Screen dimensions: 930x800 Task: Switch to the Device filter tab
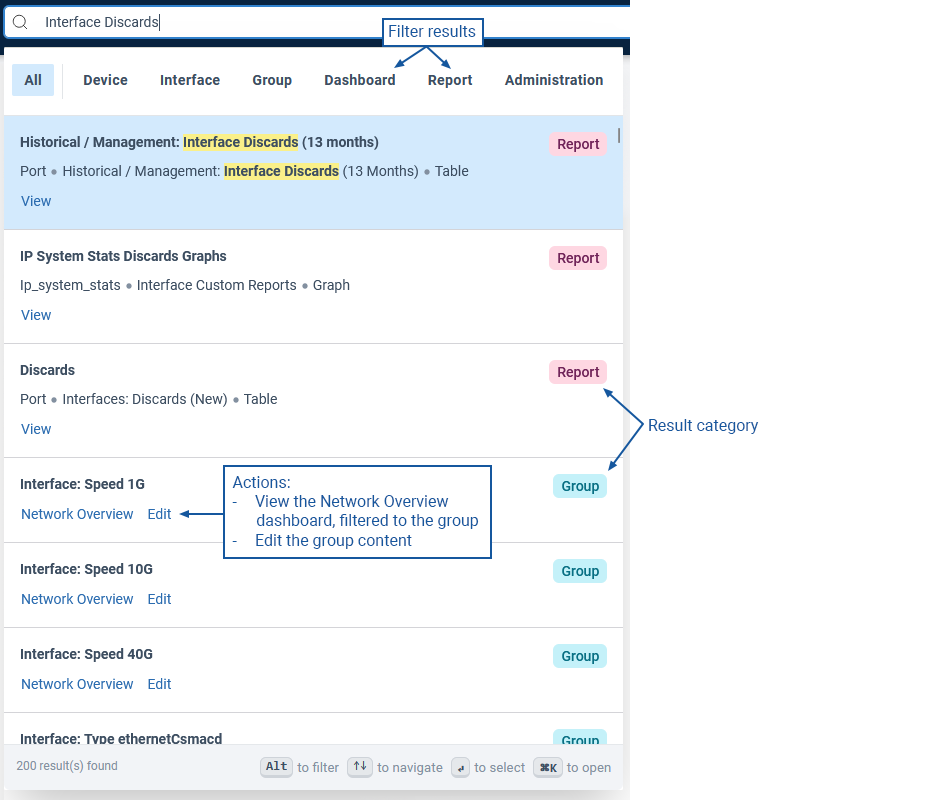(105, 80)
